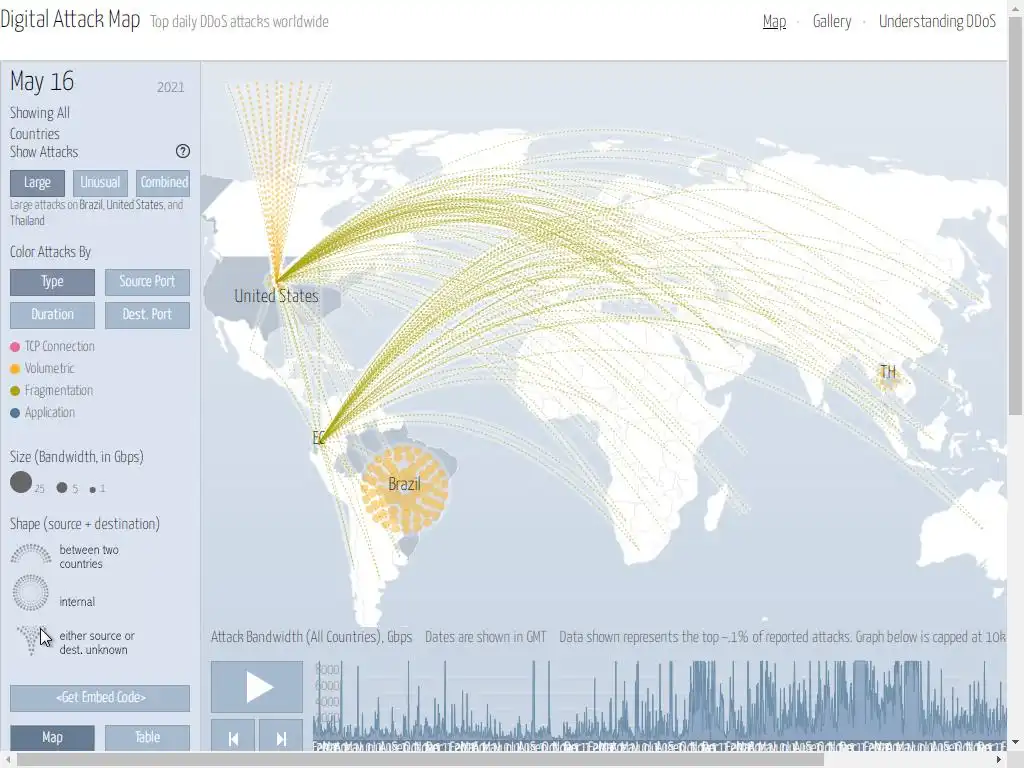
Task: Click the source or dest. unknown funnel icon
Action: coord(29,641)
